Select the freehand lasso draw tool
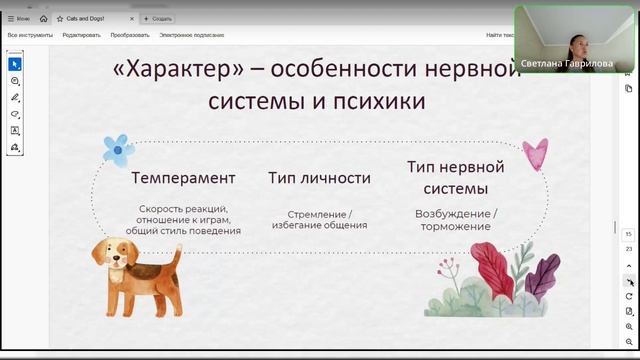 (15, 114)
